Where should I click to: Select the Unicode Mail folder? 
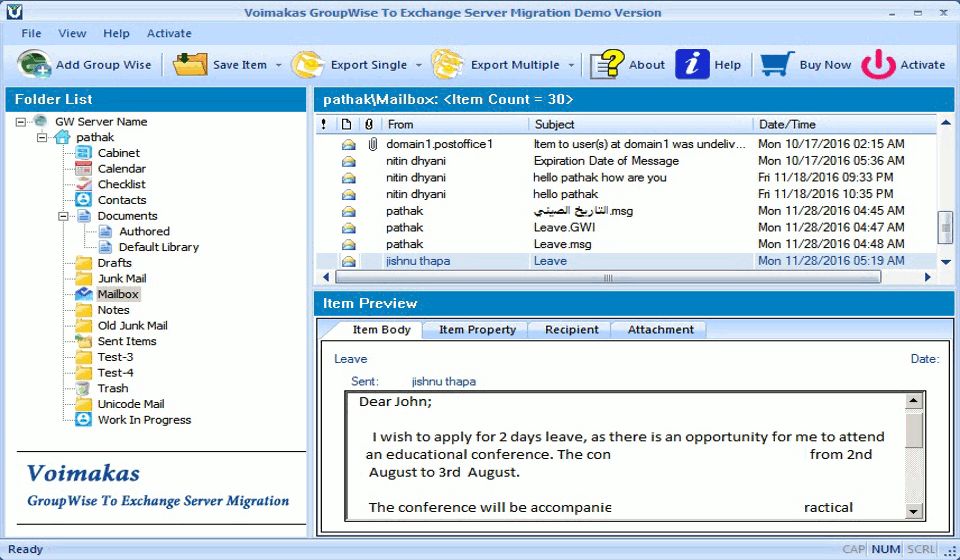coord(131,404)
